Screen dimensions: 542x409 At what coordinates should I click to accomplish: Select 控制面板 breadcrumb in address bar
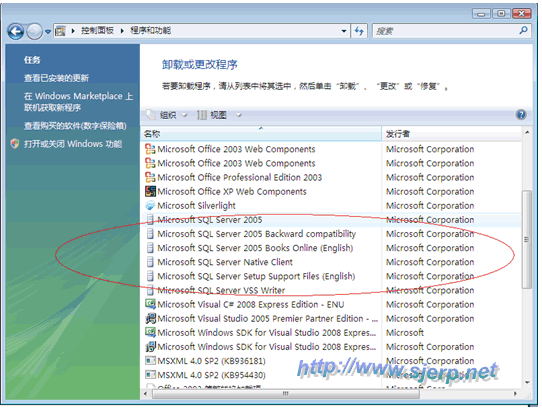[97, 31]
